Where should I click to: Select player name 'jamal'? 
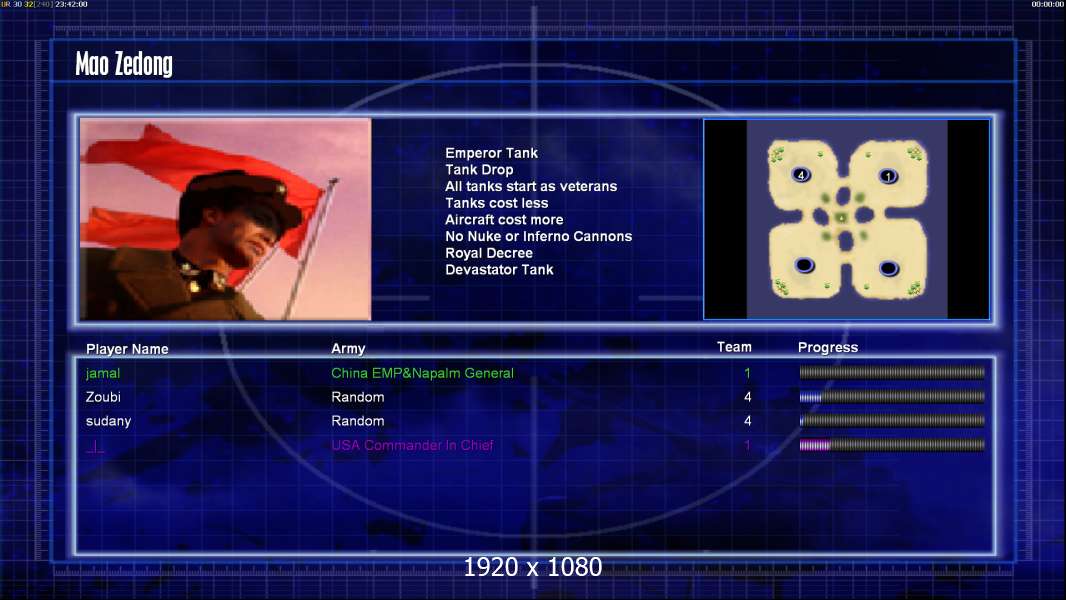coord(103,373)
